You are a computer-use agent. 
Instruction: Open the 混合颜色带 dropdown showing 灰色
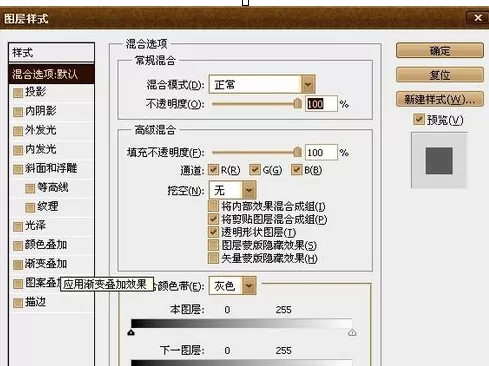232,285
